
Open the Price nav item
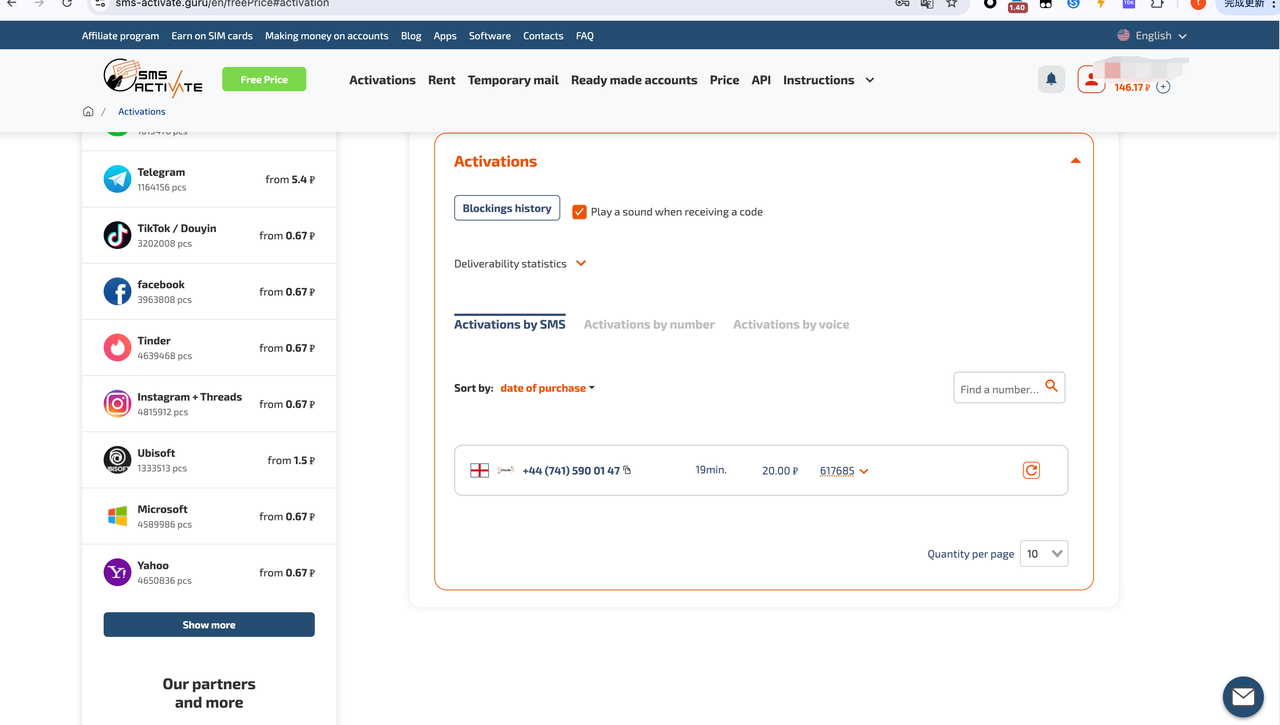(x=724, y=80)
